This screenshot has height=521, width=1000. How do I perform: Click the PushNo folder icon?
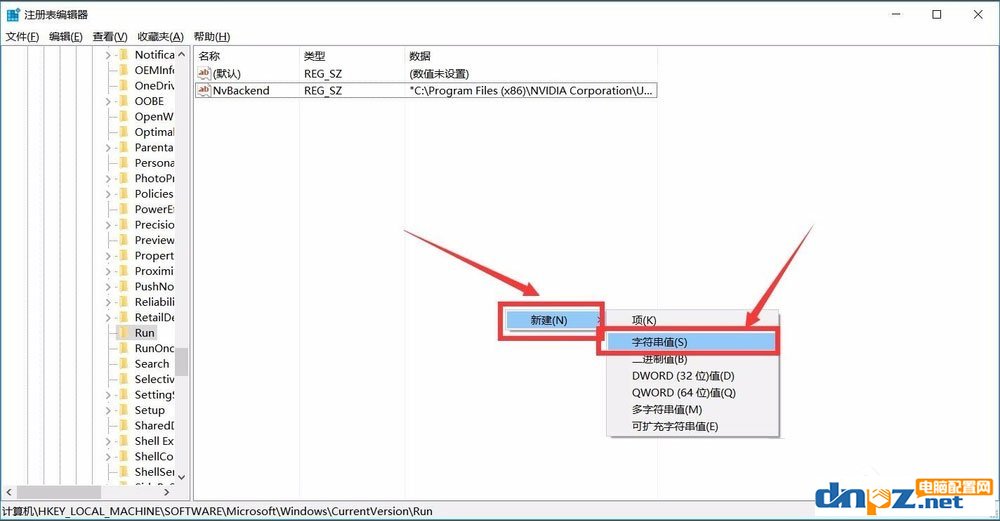124,286
